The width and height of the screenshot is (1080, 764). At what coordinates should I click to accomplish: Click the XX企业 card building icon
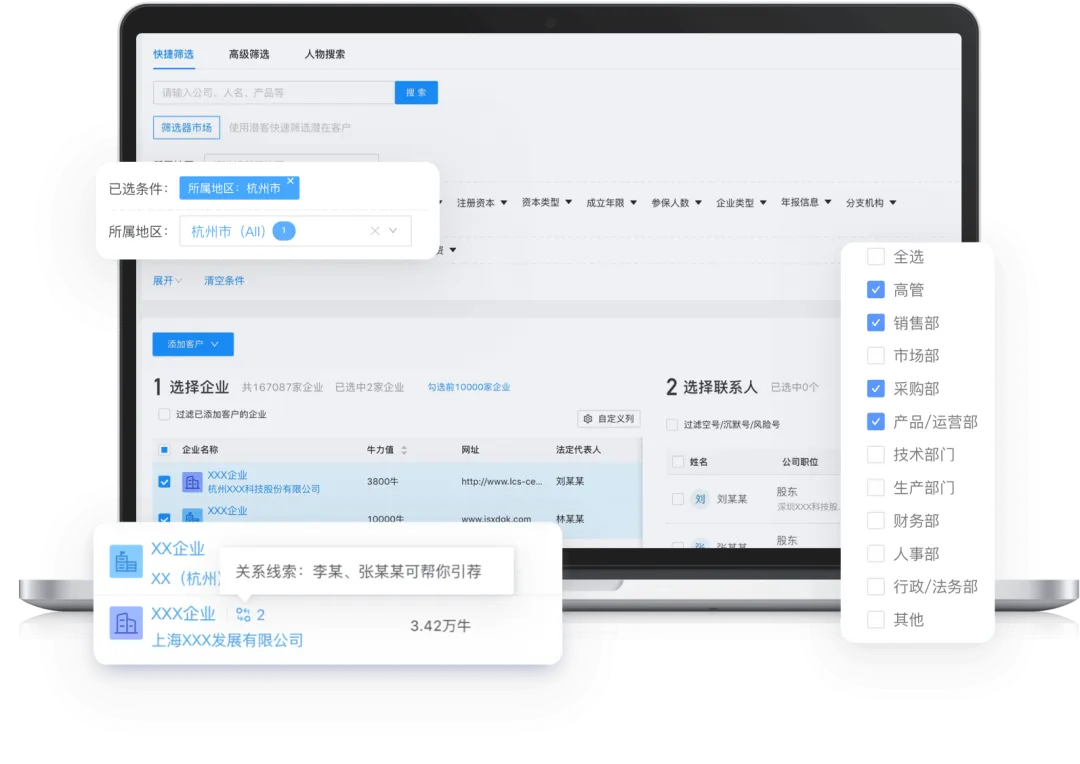click(x=126, y=561)
